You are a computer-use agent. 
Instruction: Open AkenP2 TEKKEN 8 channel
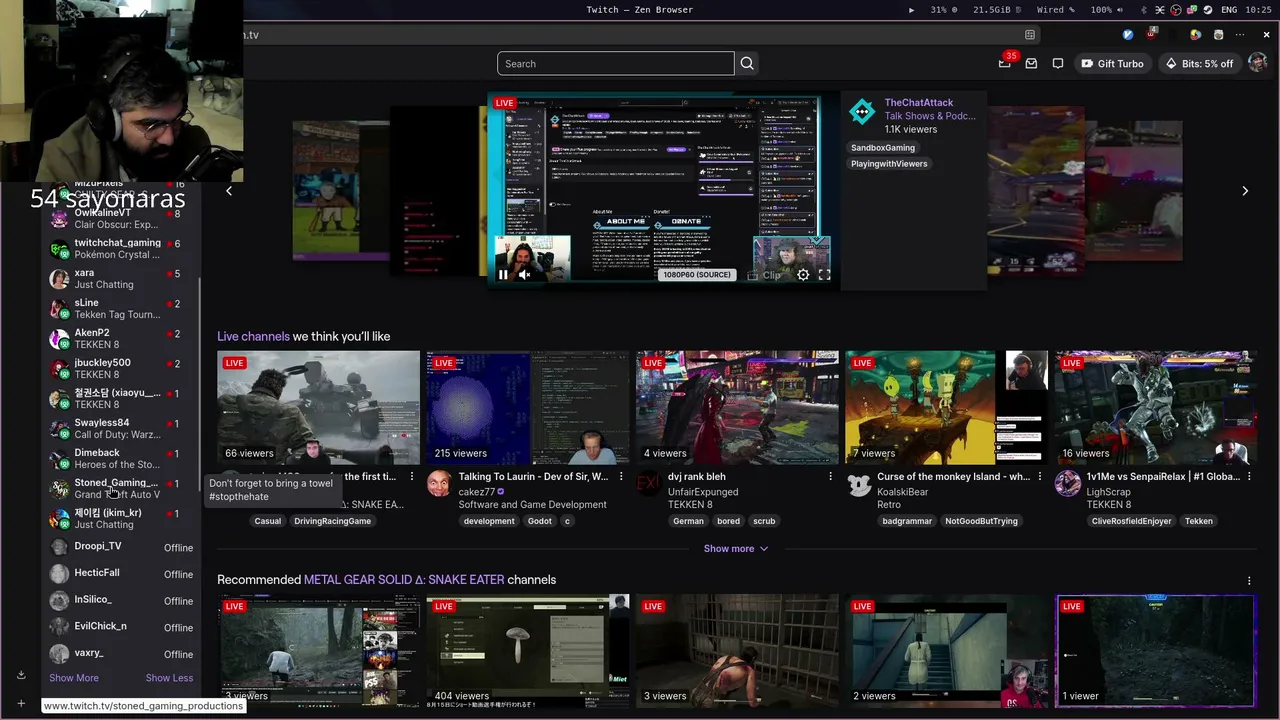[121, 339]
